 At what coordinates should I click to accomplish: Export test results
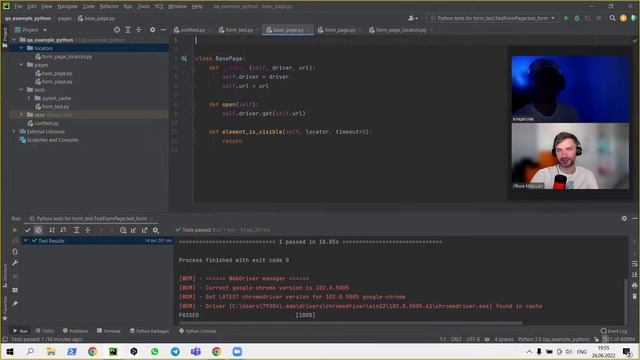144,230
